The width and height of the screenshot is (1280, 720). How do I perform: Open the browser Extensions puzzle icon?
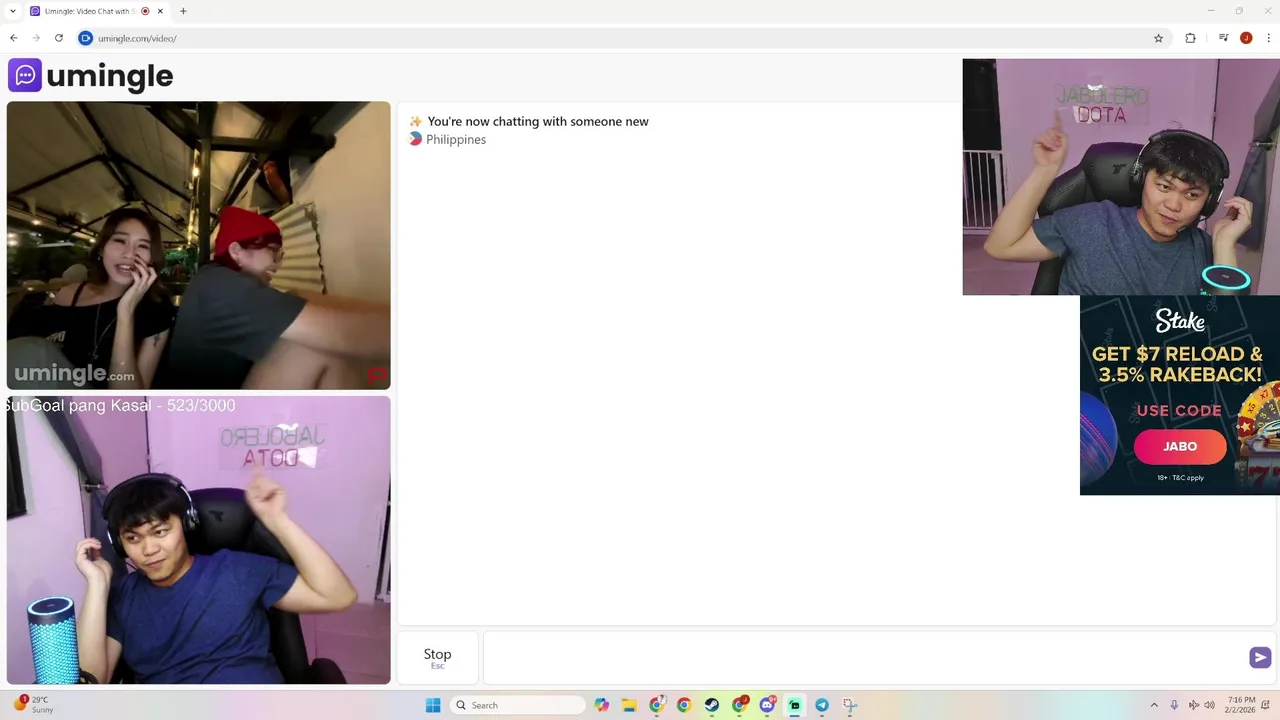[x=1190, y=38]
